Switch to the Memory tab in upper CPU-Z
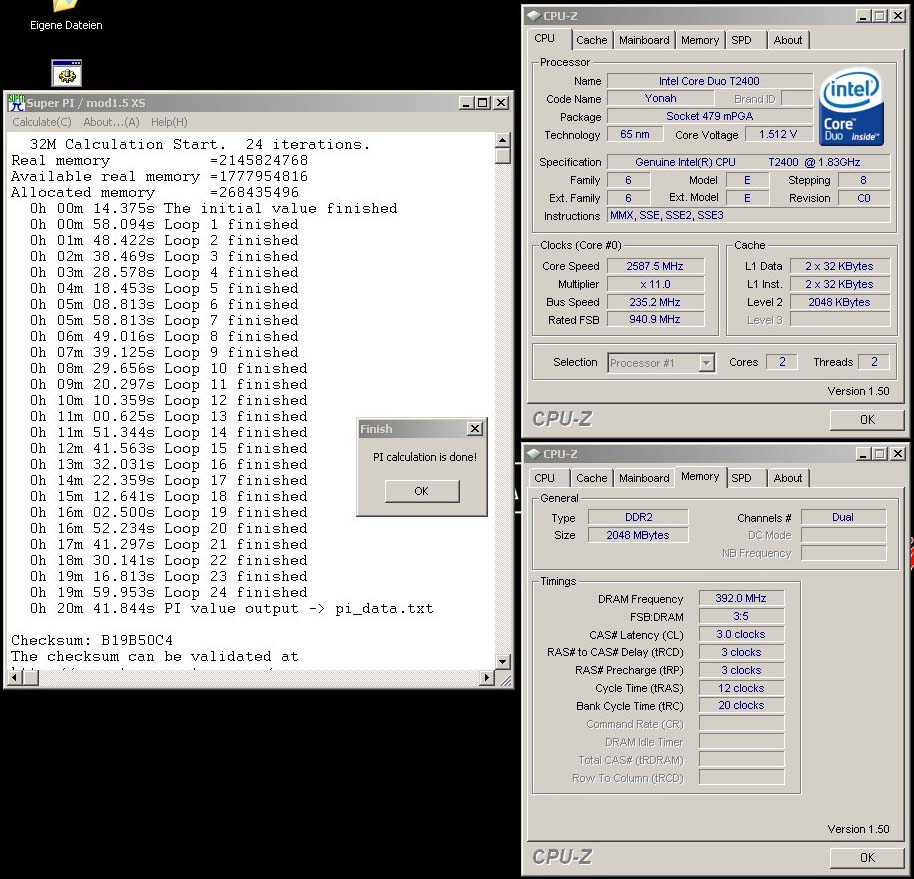Image resolution: width=914 pixels, height=879 pixels. click(x=700, y=40)
